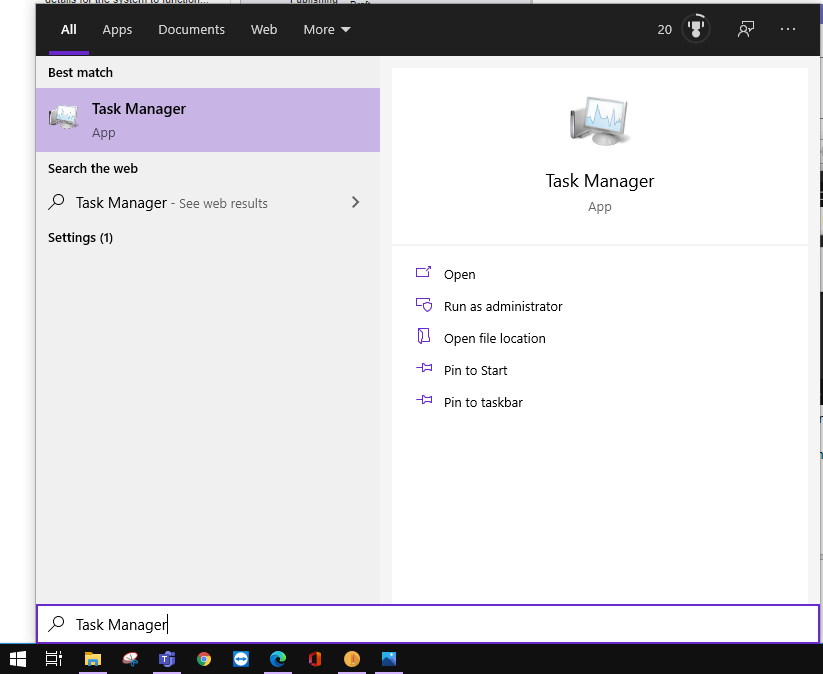Open the Windows Start button
This screenshot has height=674, width=823.
click(18, 659)
